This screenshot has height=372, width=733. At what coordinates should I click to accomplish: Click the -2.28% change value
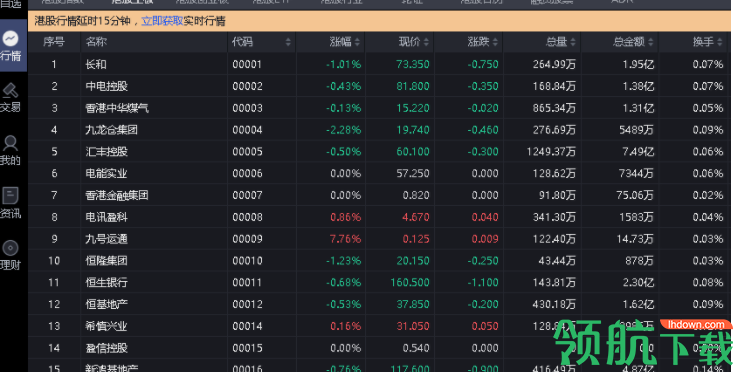click(344, 129)
